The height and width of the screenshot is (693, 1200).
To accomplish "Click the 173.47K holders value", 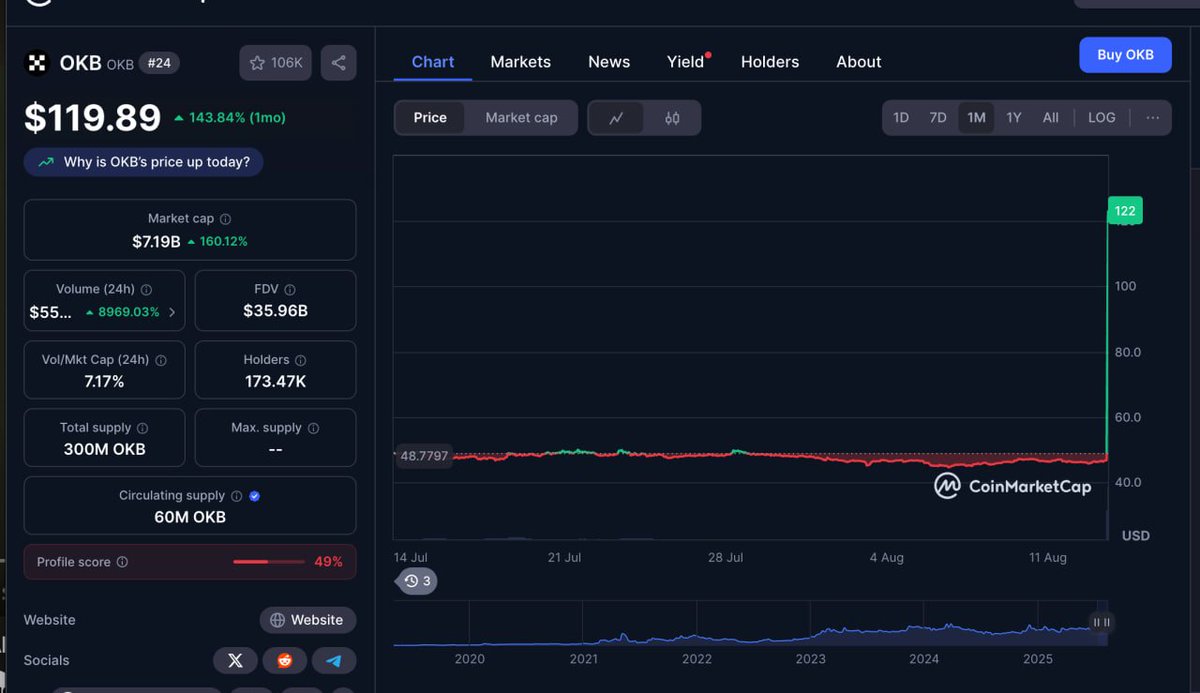I will [x=275, y=381].
